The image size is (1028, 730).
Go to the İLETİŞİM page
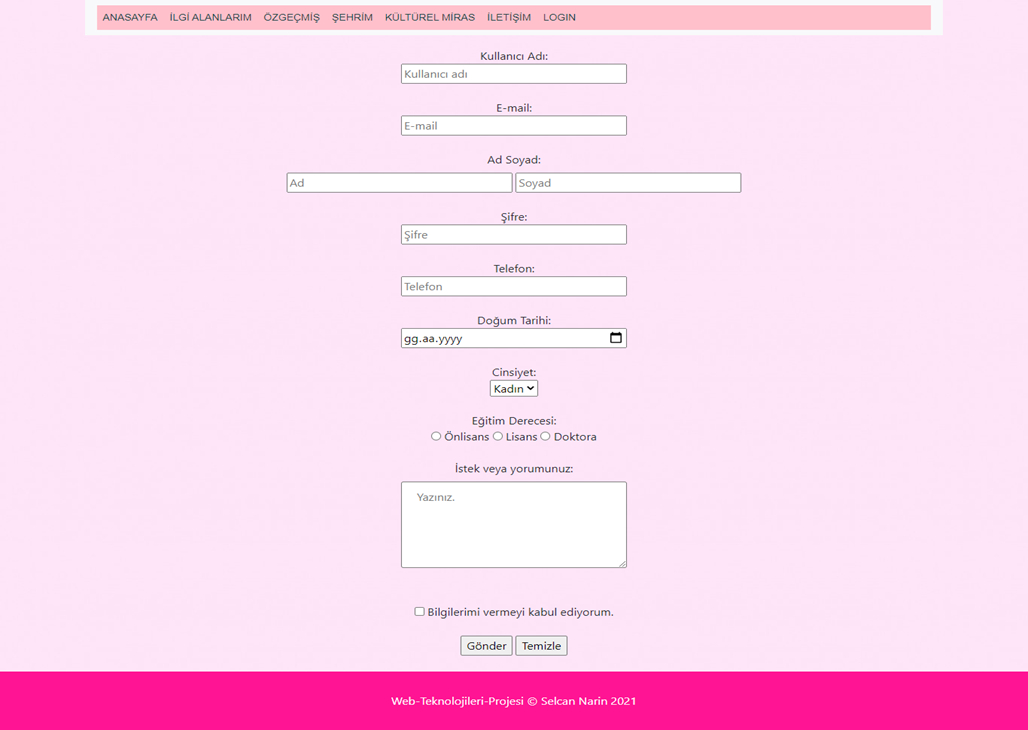(510, 17)
